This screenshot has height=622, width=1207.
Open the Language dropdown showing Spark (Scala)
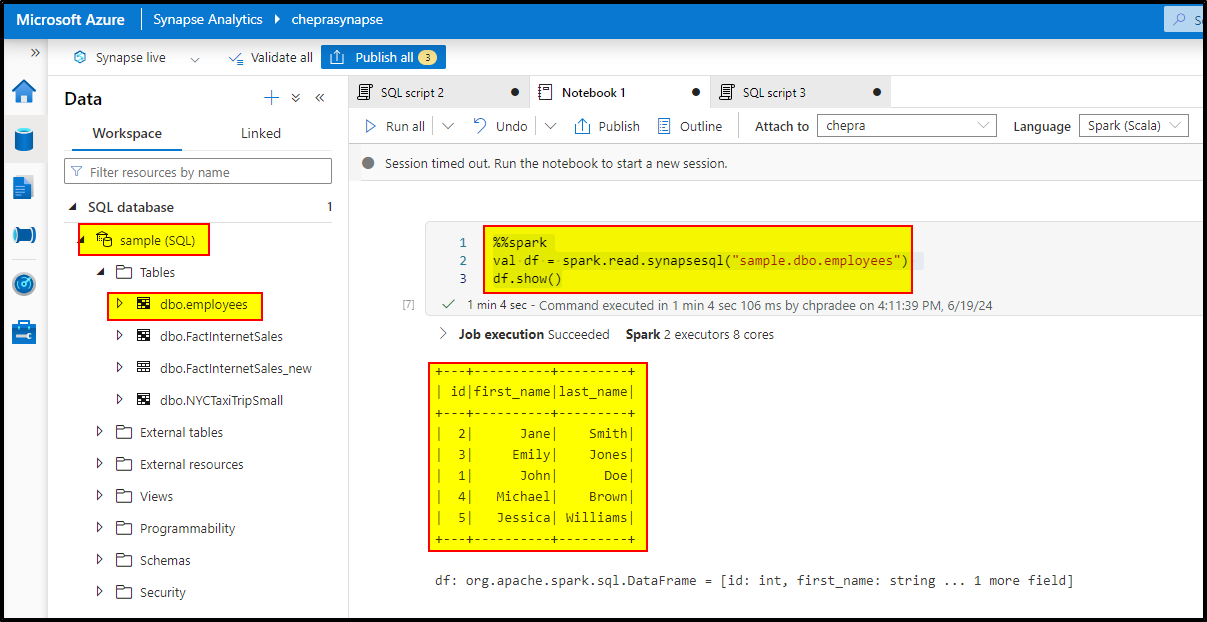pos(1133,125)
